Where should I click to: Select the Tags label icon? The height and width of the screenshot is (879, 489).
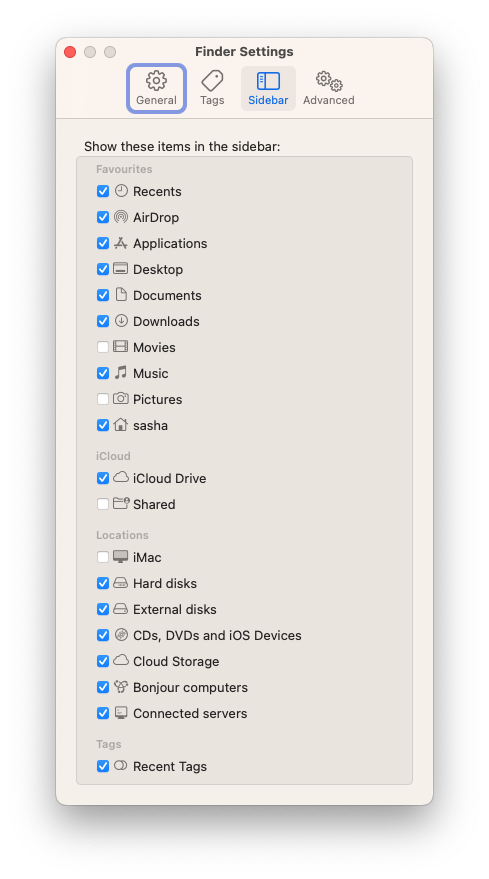pos(212,81)
